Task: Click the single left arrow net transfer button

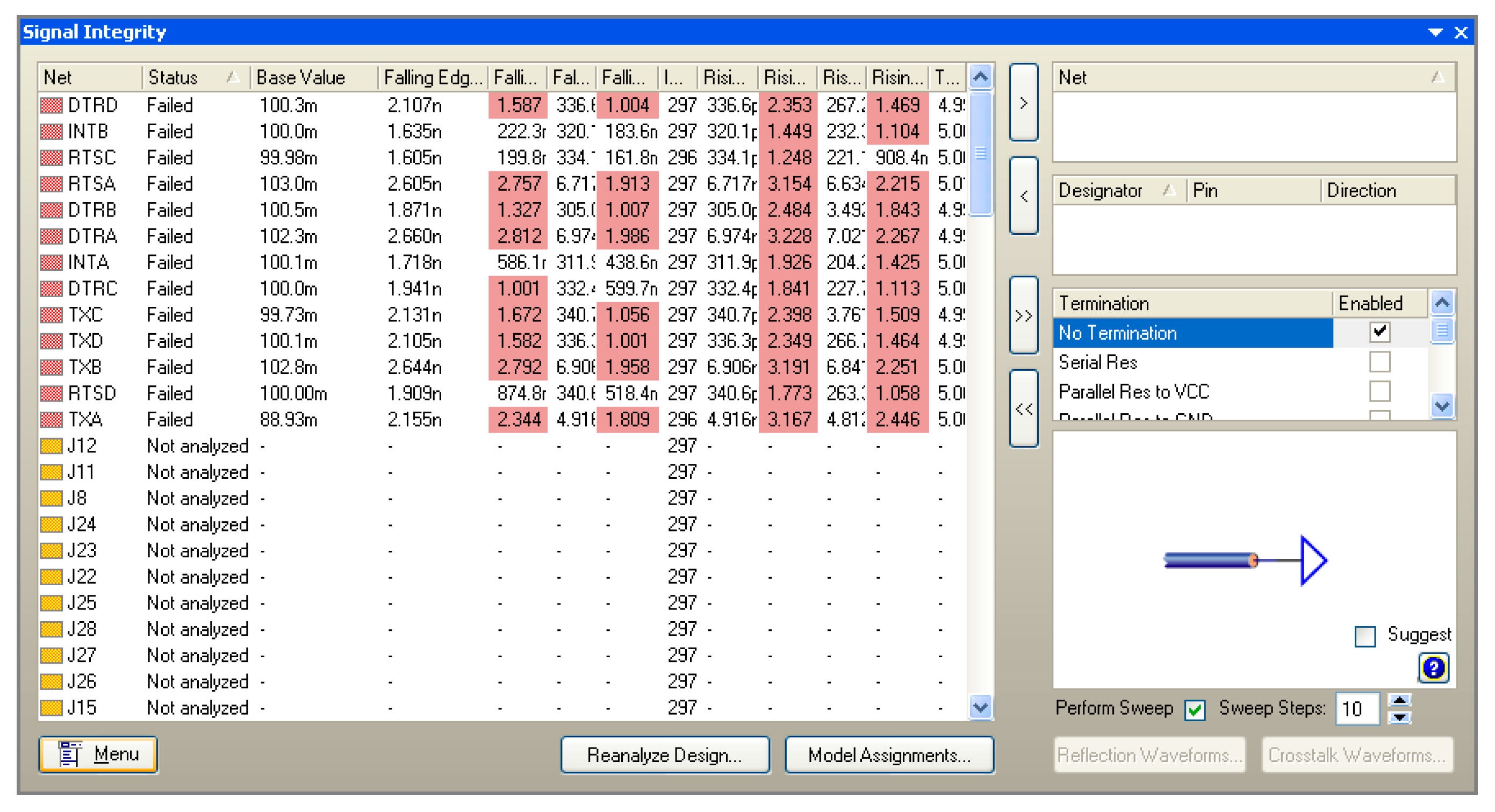Action: point(1023,196)
